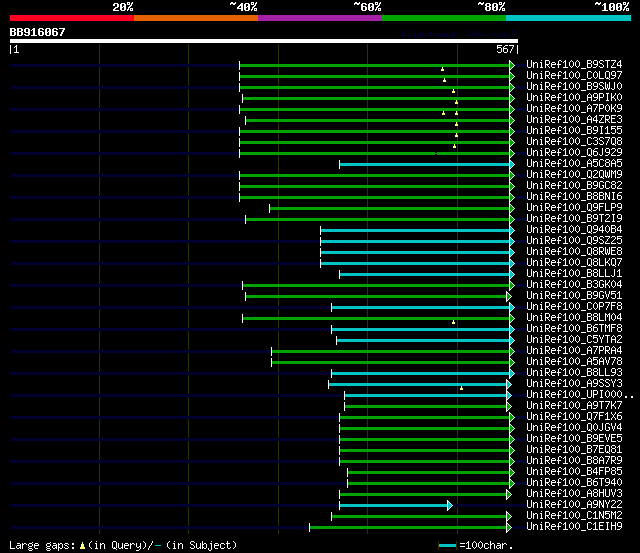The height and width of the screenshot is (553, 640).
Task: Open the UniRef100_A7P0K9 hit
Action: coord(574,109)
